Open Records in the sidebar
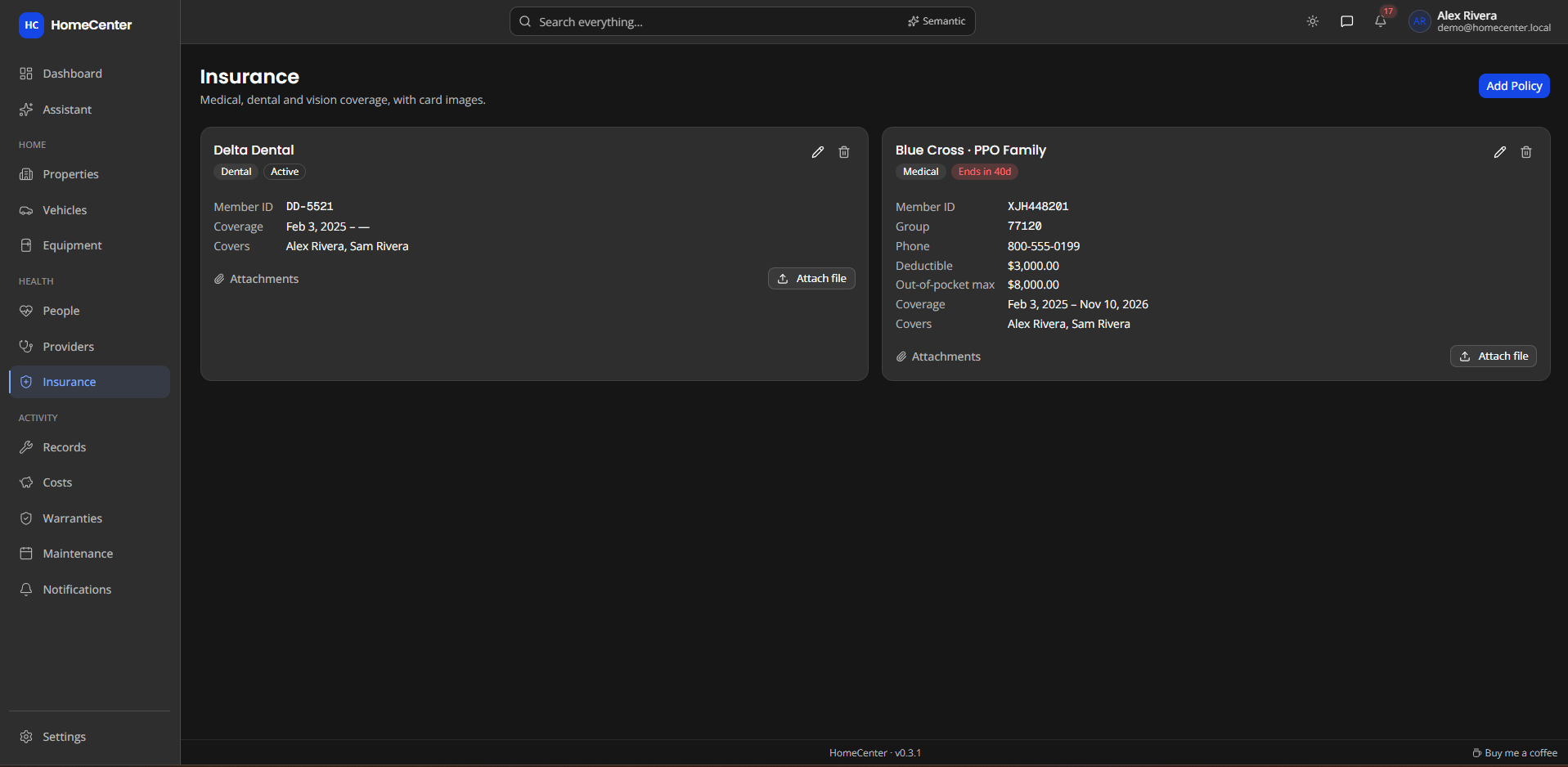This screenshot has width=1568, height=767. coord(90,447)
